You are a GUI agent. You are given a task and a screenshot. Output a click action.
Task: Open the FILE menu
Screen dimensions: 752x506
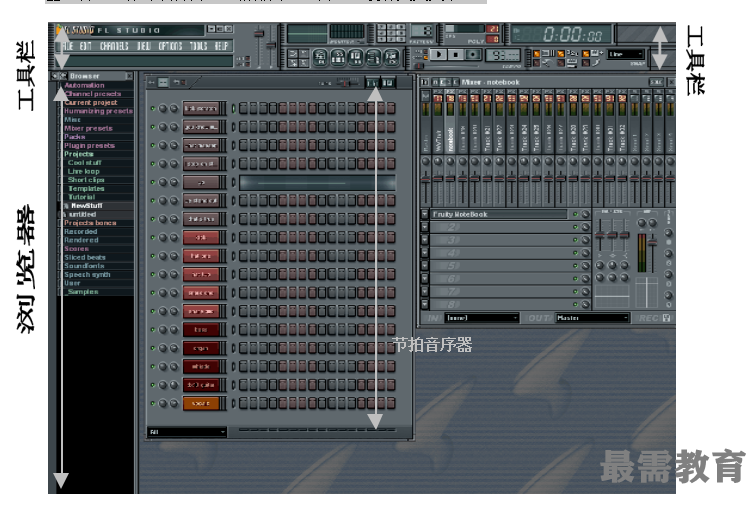pyautogui.click(x=68, y=46)
